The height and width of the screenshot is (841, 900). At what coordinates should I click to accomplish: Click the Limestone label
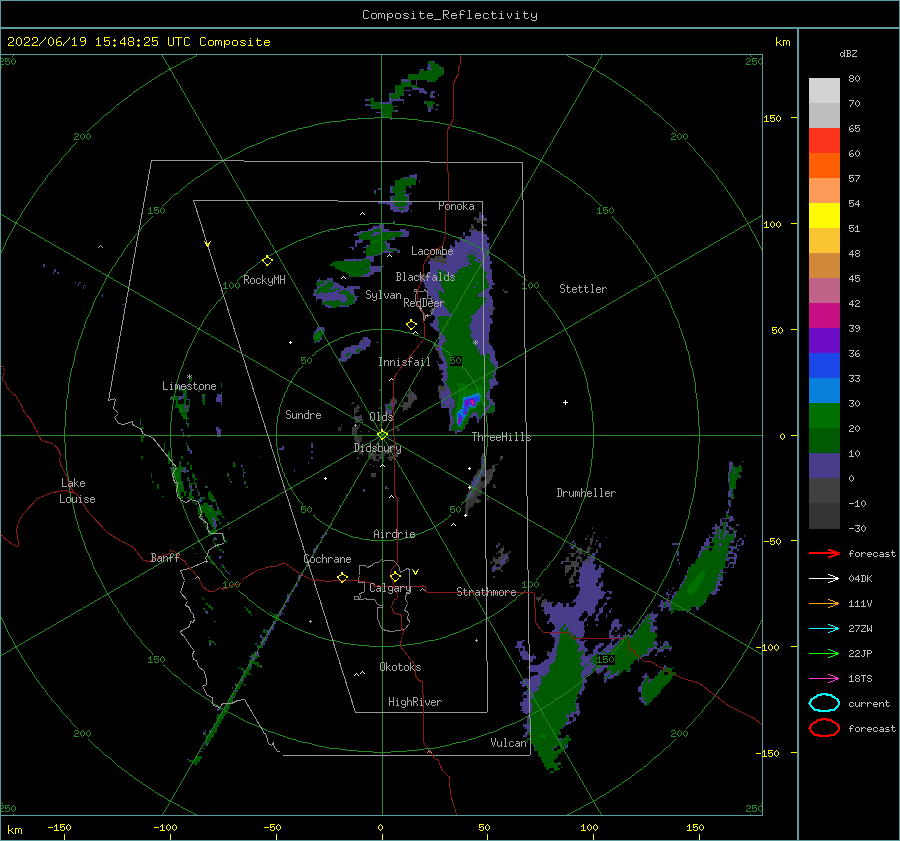[x=189, y=386]
